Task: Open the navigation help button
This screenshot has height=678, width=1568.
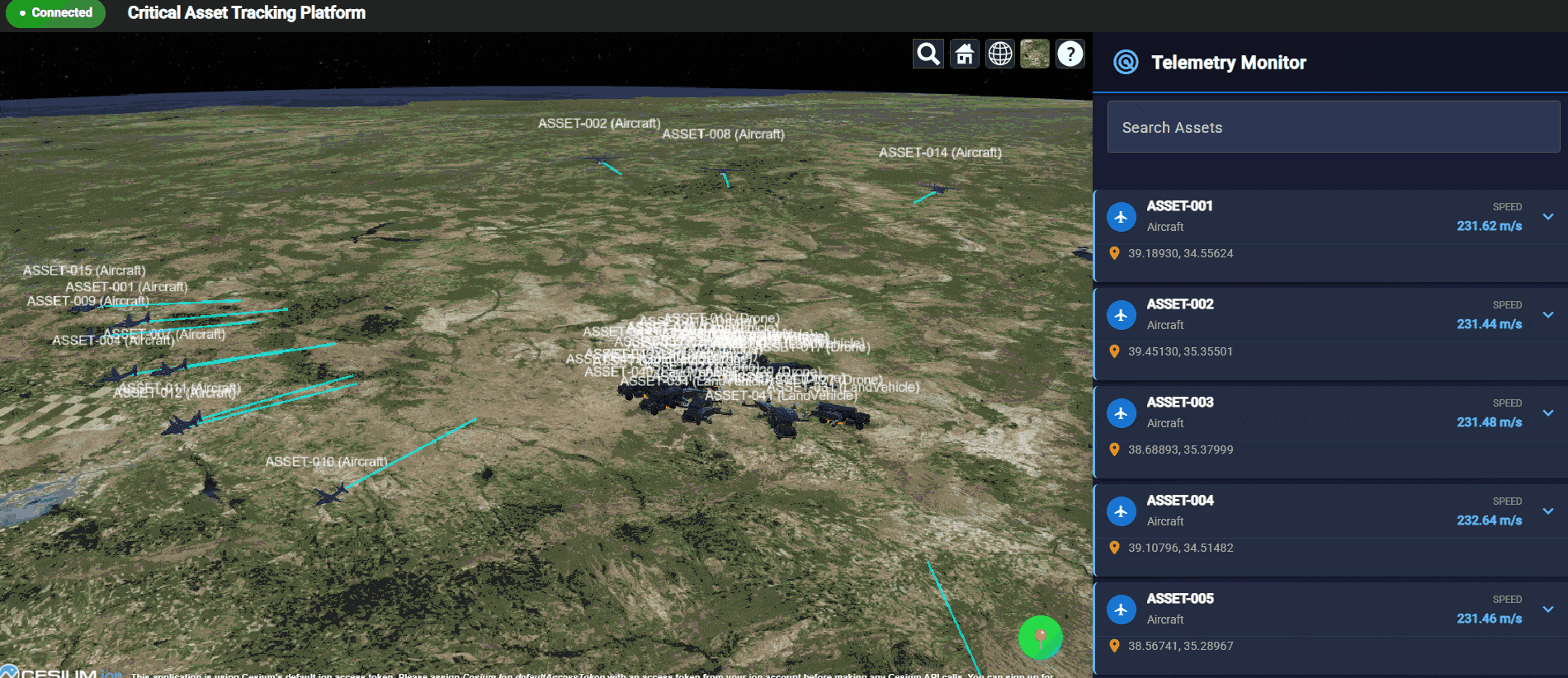Action: click(x=1070, y=54)
